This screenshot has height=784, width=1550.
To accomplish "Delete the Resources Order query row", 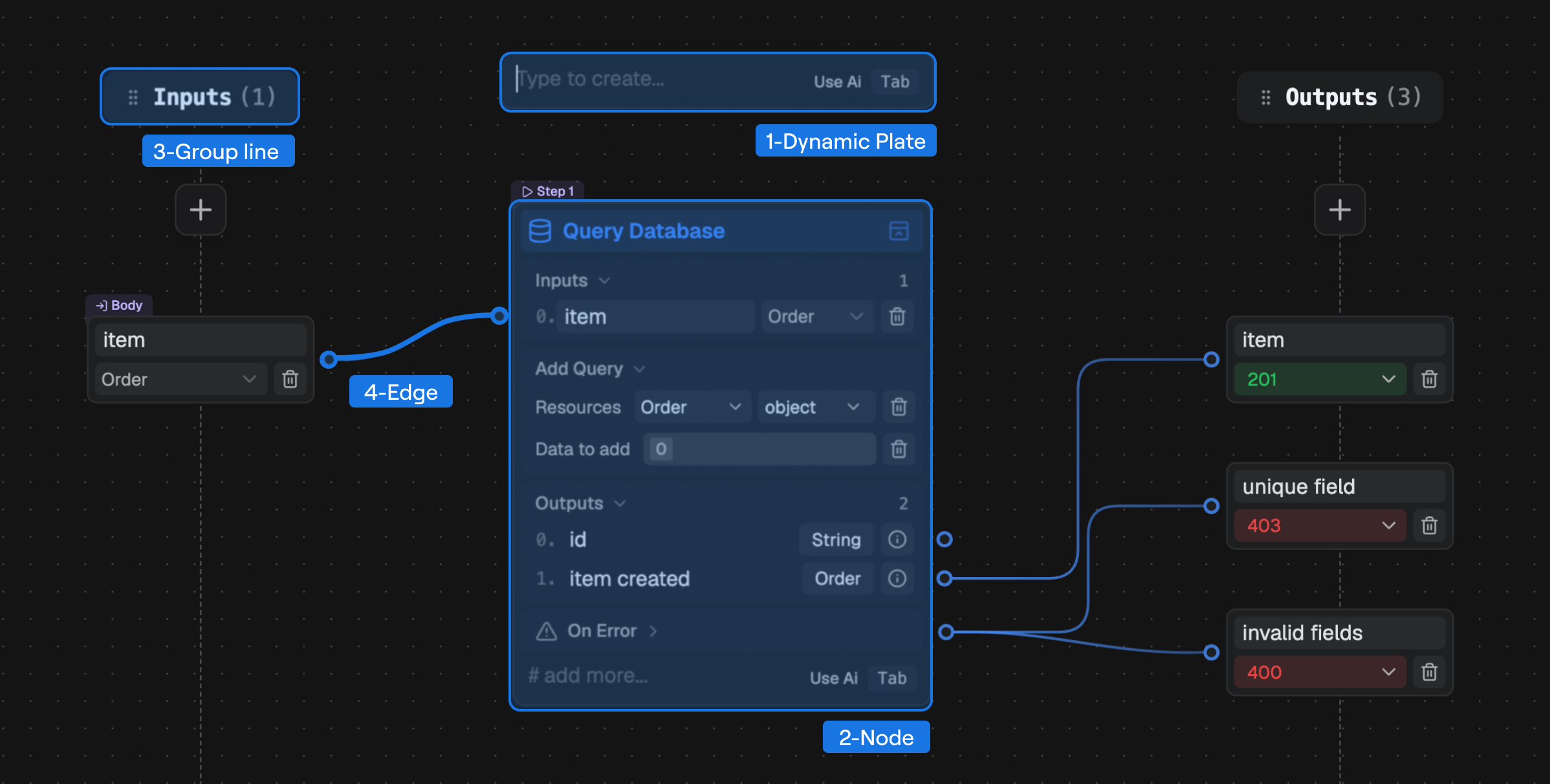I will (x=899, y=408).
